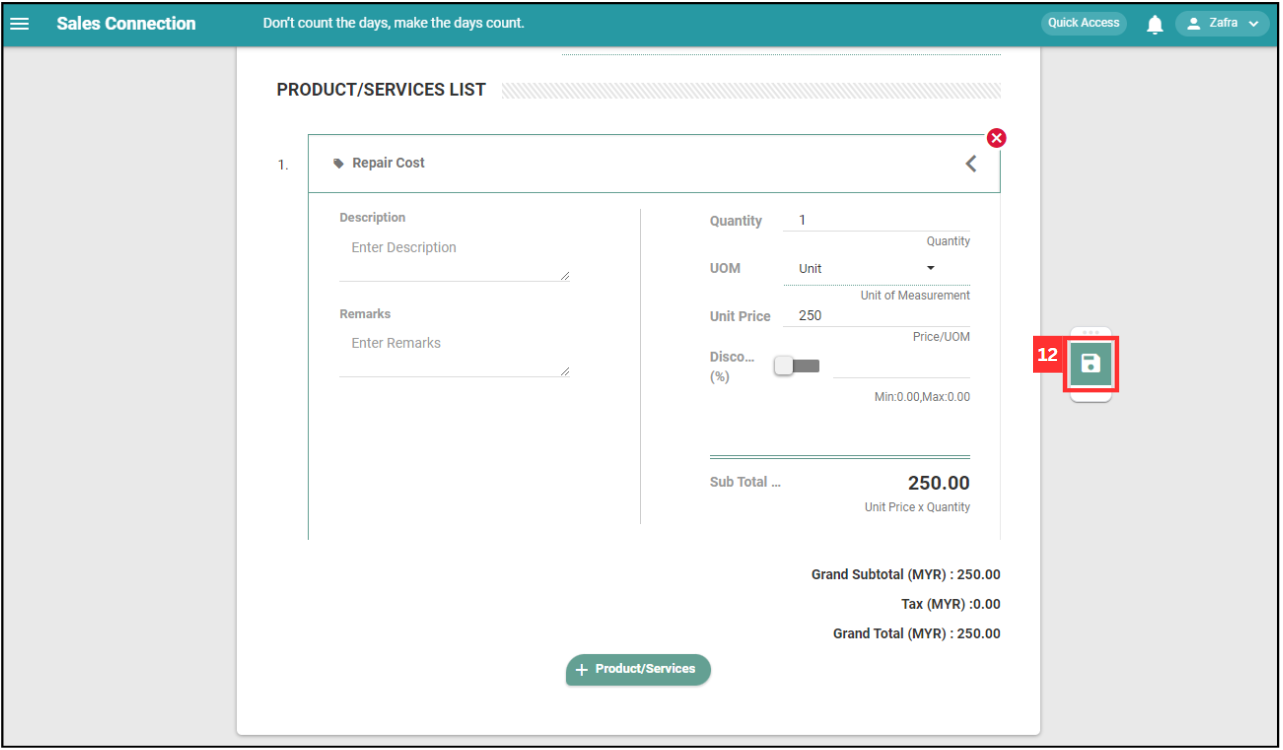This screenshot has width=1283, height=750.
Task: Click the green floppy-disk save button
Action: [x=1091, y=363]
